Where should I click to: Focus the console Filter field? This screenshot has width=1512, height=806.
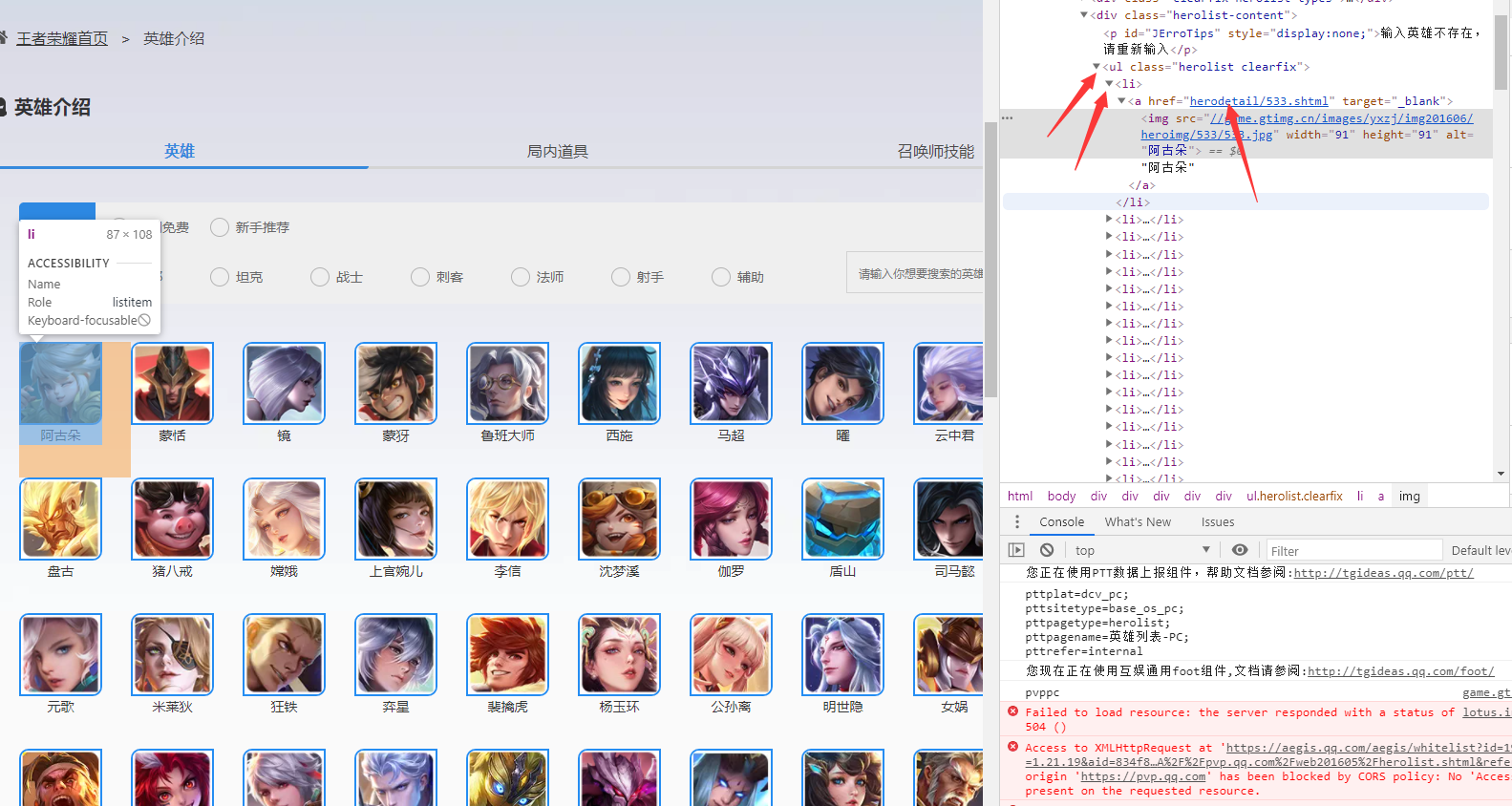(x=1354, y=551)
